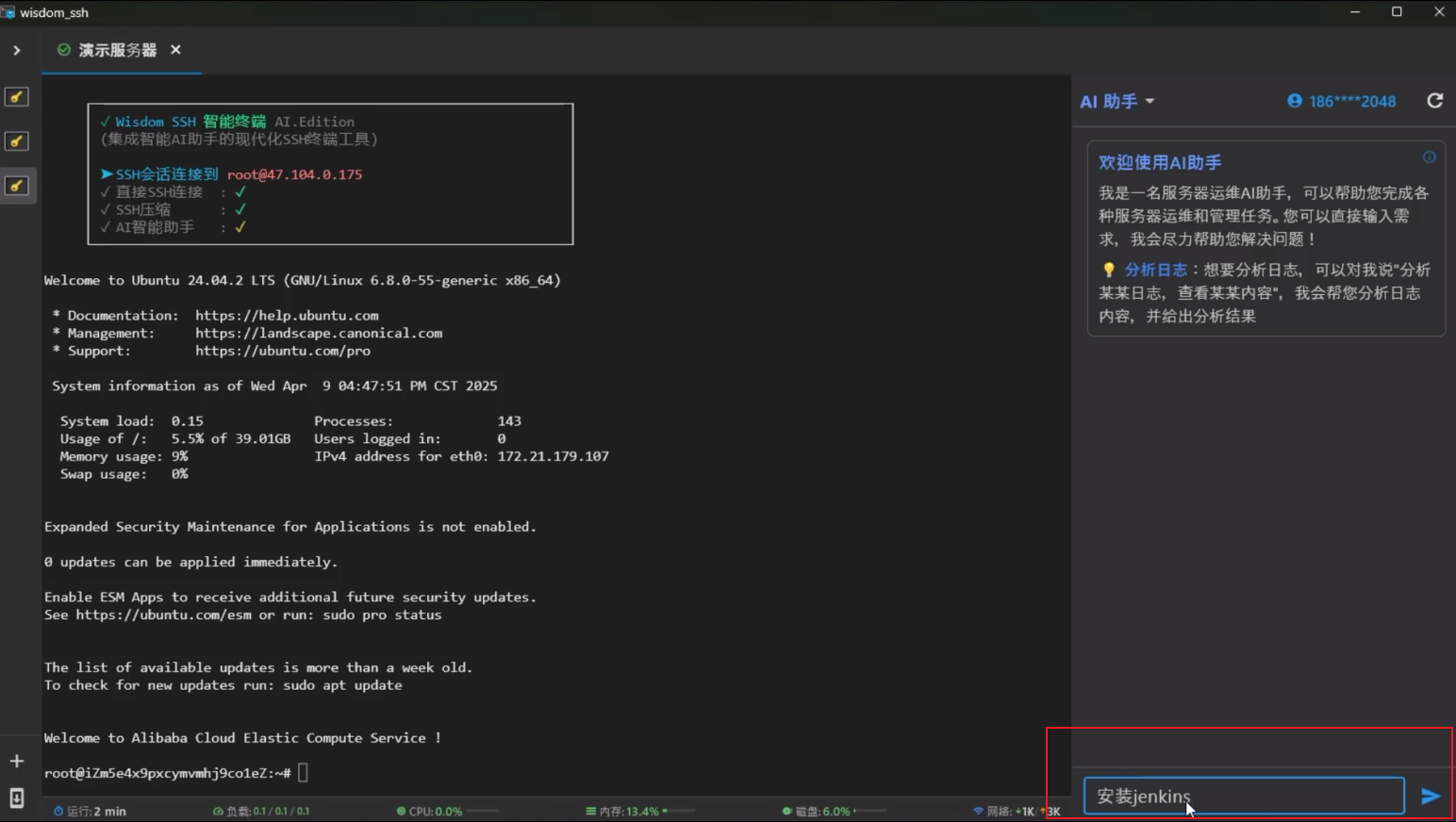The image size is (1456, 822).
Task: Select the middle key icon of three in sidebar
Action: point(17,141)
